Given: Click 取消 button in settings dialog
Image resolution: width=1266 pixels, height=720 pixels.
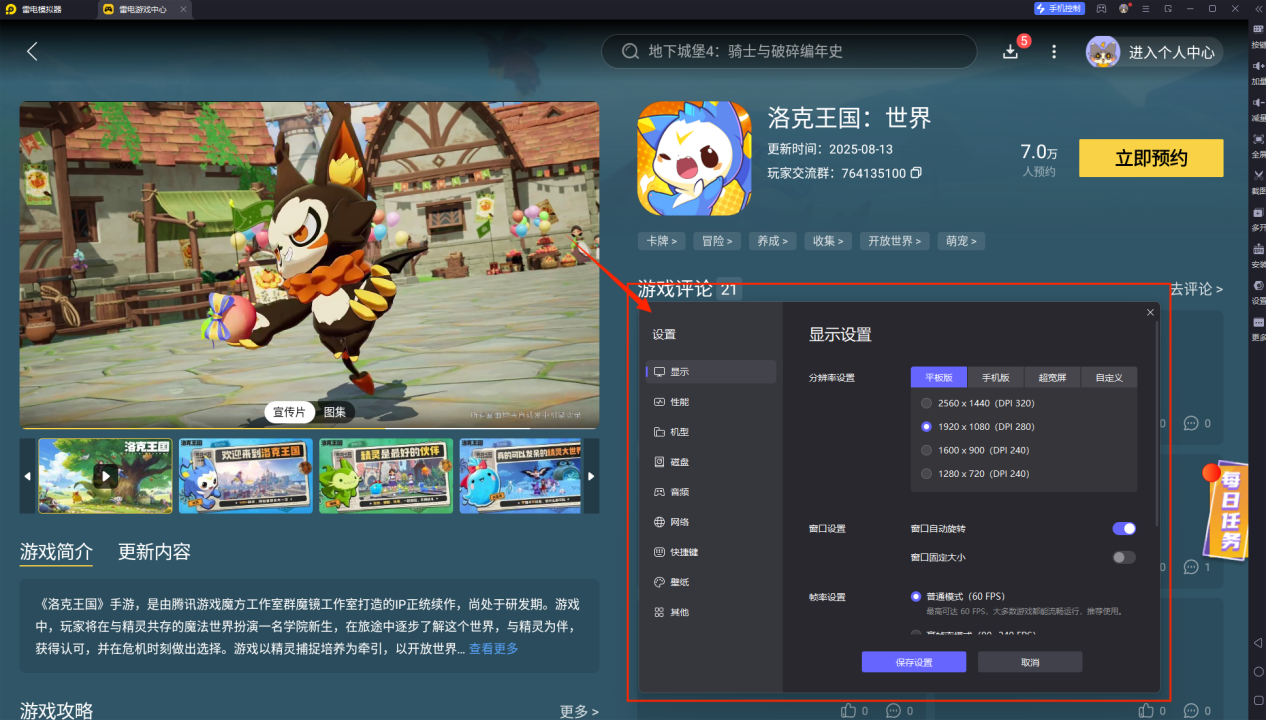Looking at the screenshot, I should (x=1030, y=662).
